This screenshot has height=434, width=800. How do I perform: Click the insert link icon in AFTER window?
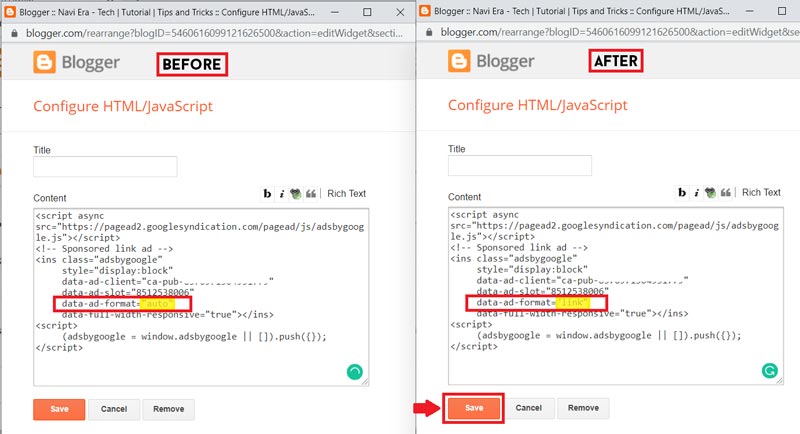tap(710, 193)
